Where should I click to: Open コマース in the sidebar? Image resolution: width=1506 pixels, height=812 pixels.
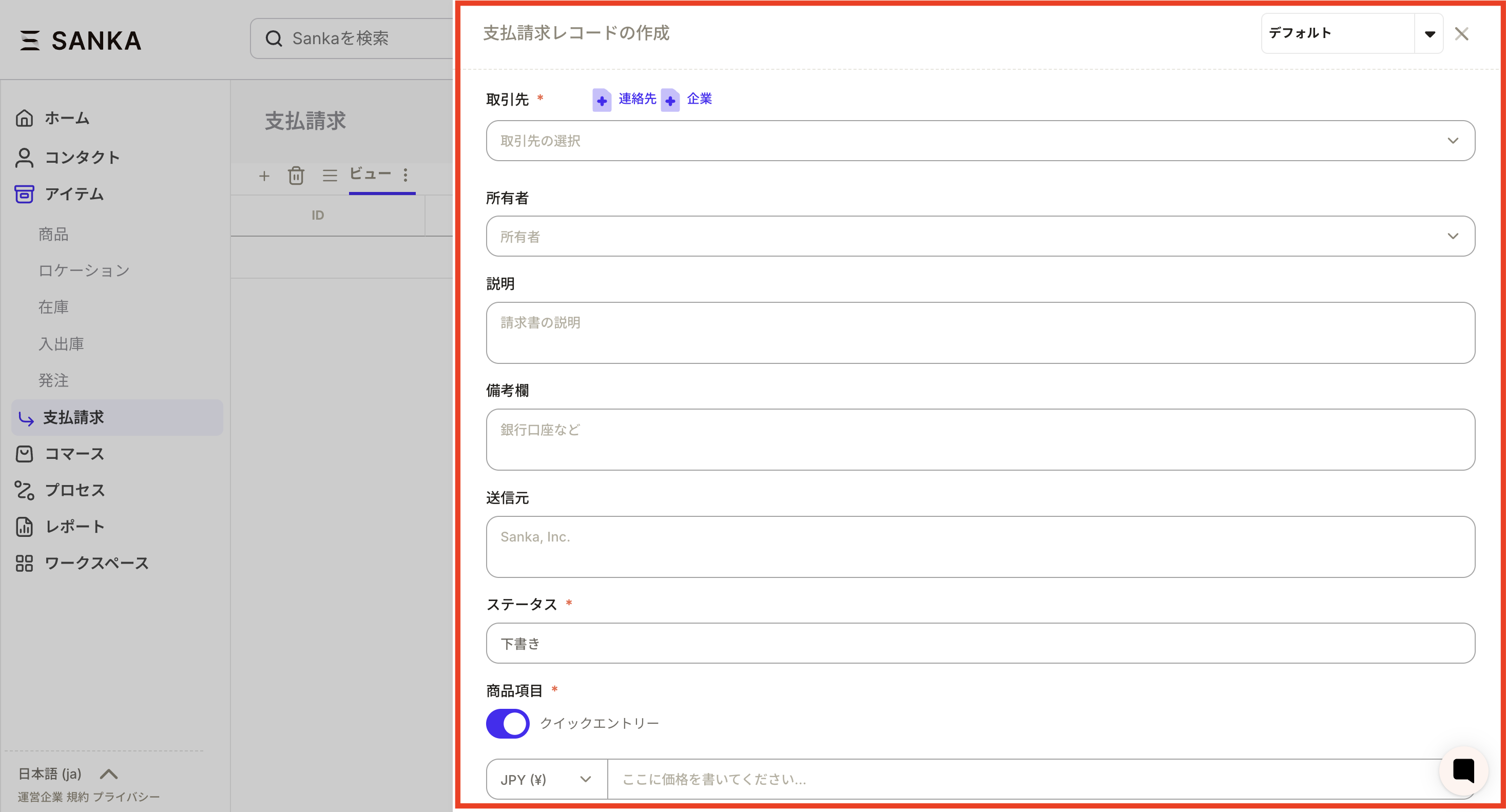[74, 454]
